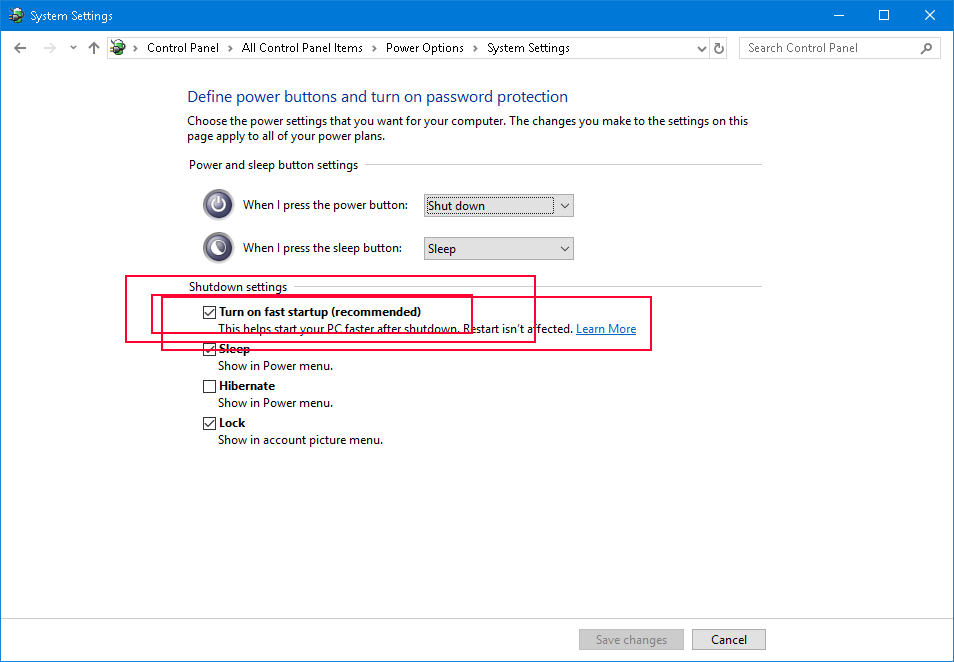Click the power button icon

218,204
